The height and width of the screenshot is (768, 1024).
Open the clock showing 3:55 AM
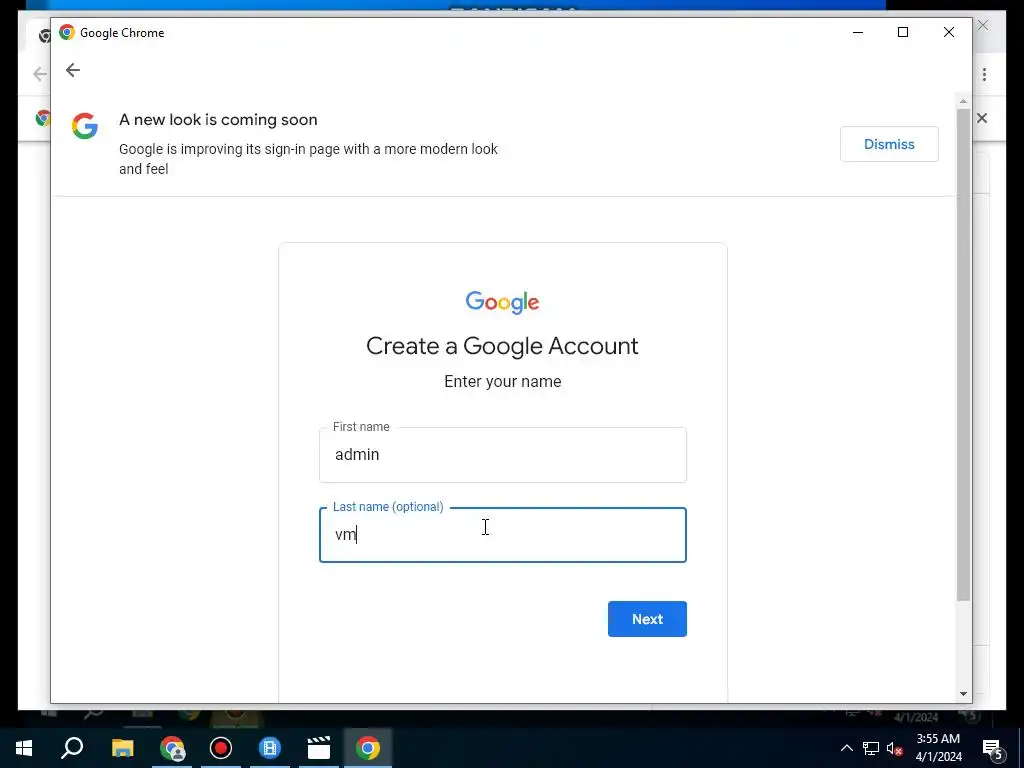click(x=938, y=748)
